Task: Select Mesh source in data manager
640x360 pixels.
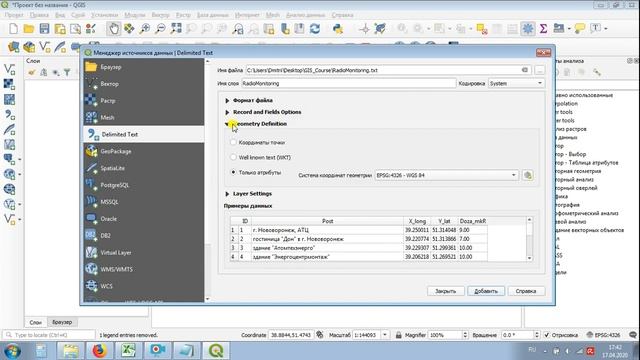Action: tap(144, 117)
